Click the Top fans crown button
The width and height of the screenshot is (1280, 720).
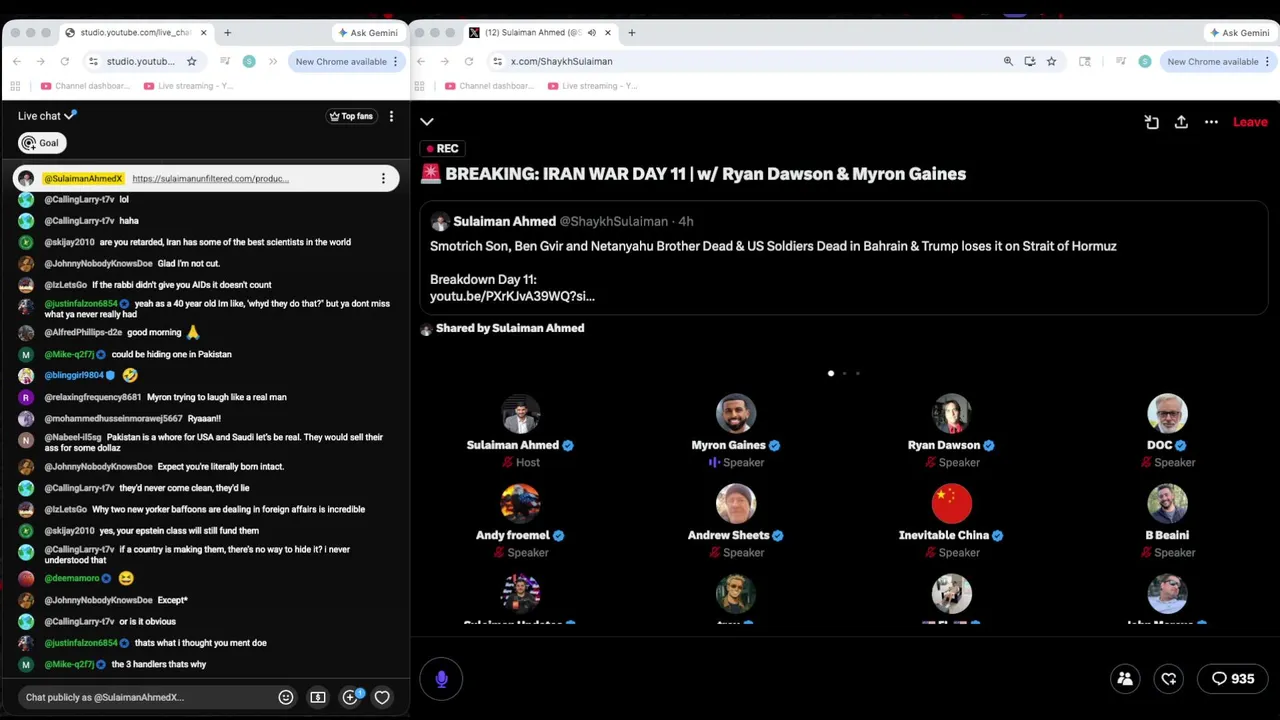tap(351, 116)
